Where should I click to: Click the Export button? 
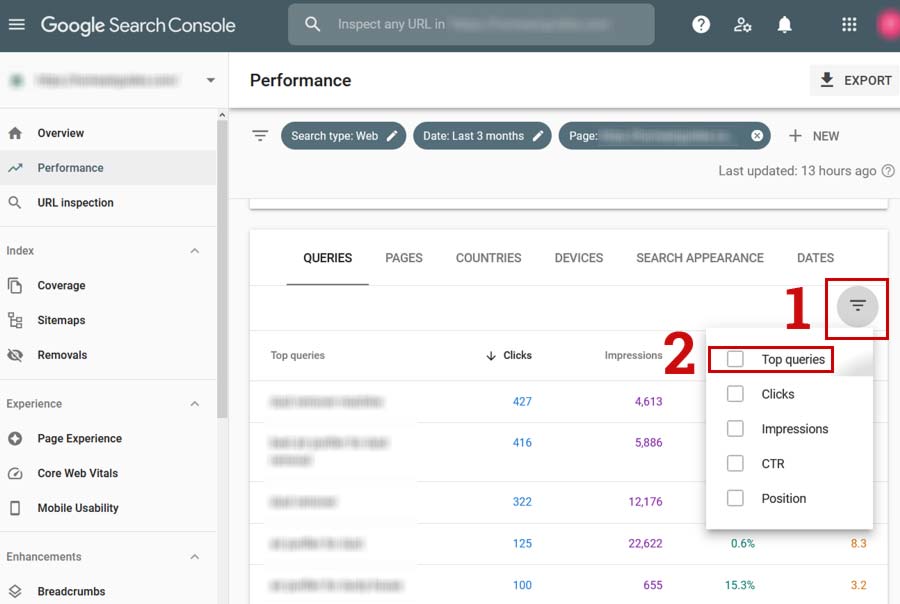[855, 80]
